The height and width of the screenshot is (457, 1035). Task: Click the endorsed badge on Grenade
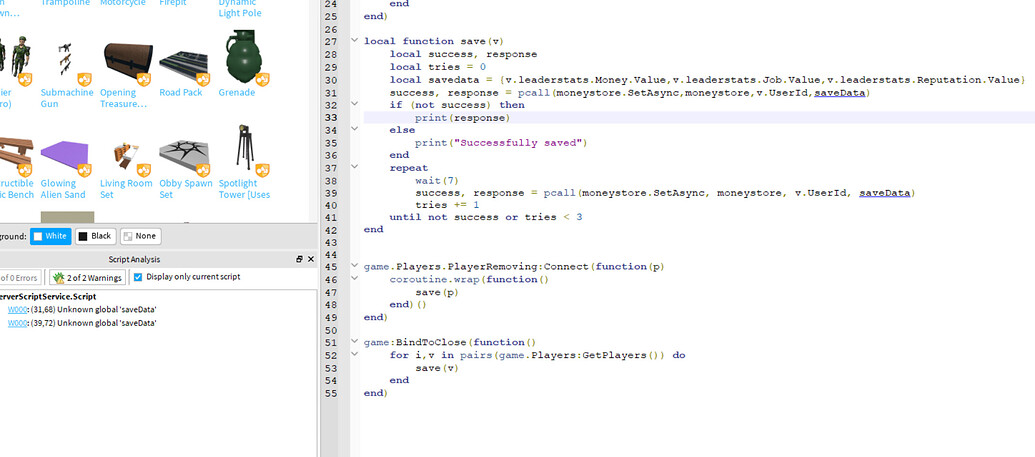coord(262,80)
